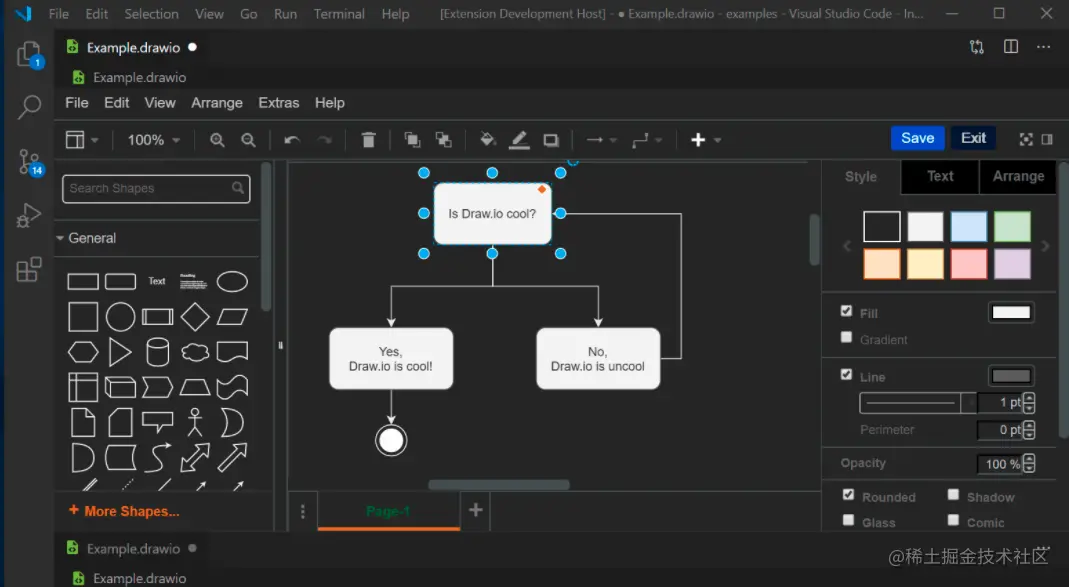Toggle the Fill checkbox

coord(846,311)
